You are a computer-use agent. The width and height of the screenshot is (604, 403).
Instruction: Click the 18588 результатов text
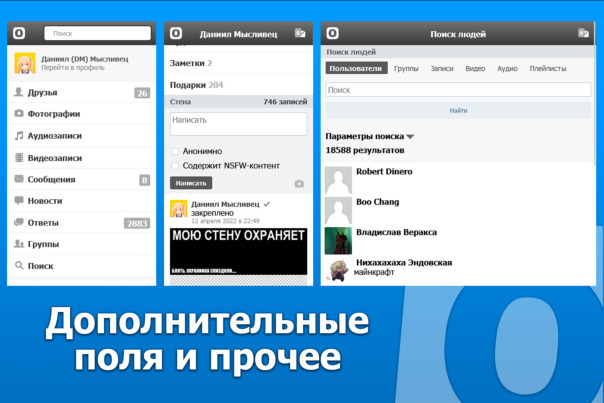pyautogui.click(x=365, y=150)
